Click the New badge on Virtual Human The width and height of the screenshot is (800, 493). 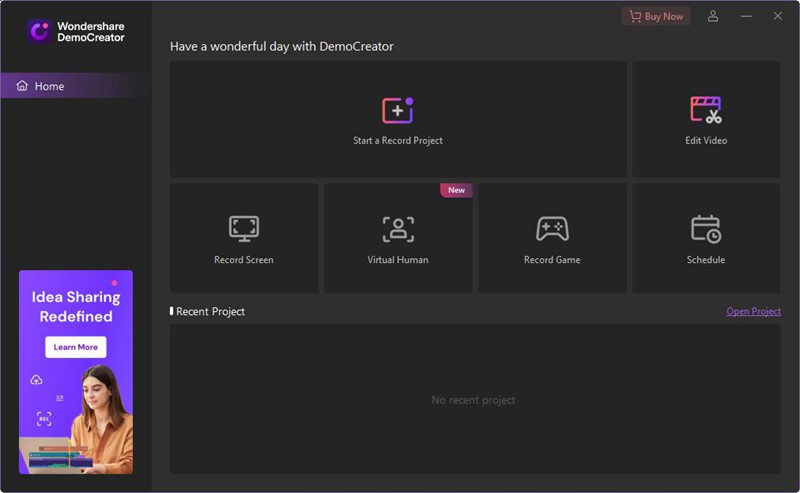click(456, 190)
